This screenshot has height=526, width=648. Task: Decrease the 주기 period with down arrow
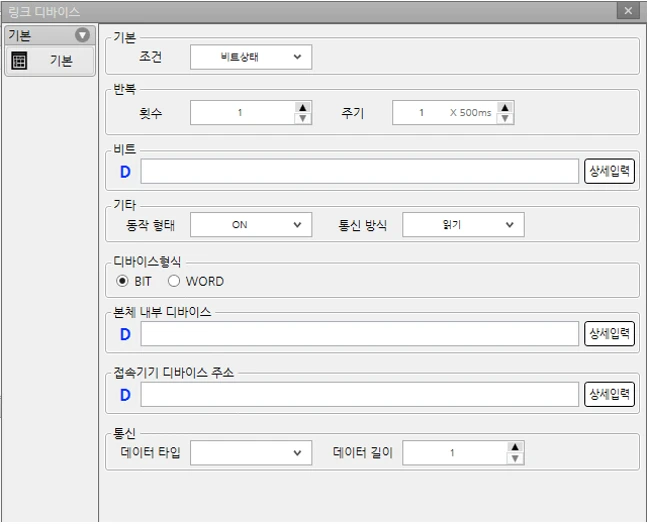[505, 118]
